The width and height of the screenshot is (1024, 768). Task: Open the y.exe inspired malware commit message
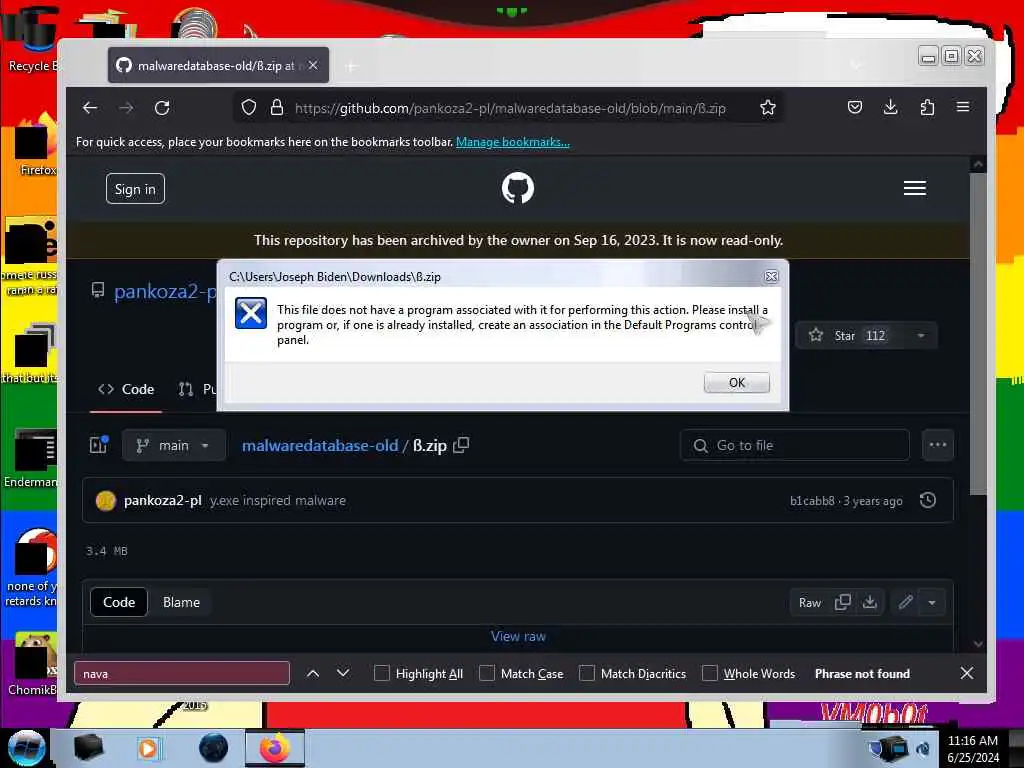(278, 500)
